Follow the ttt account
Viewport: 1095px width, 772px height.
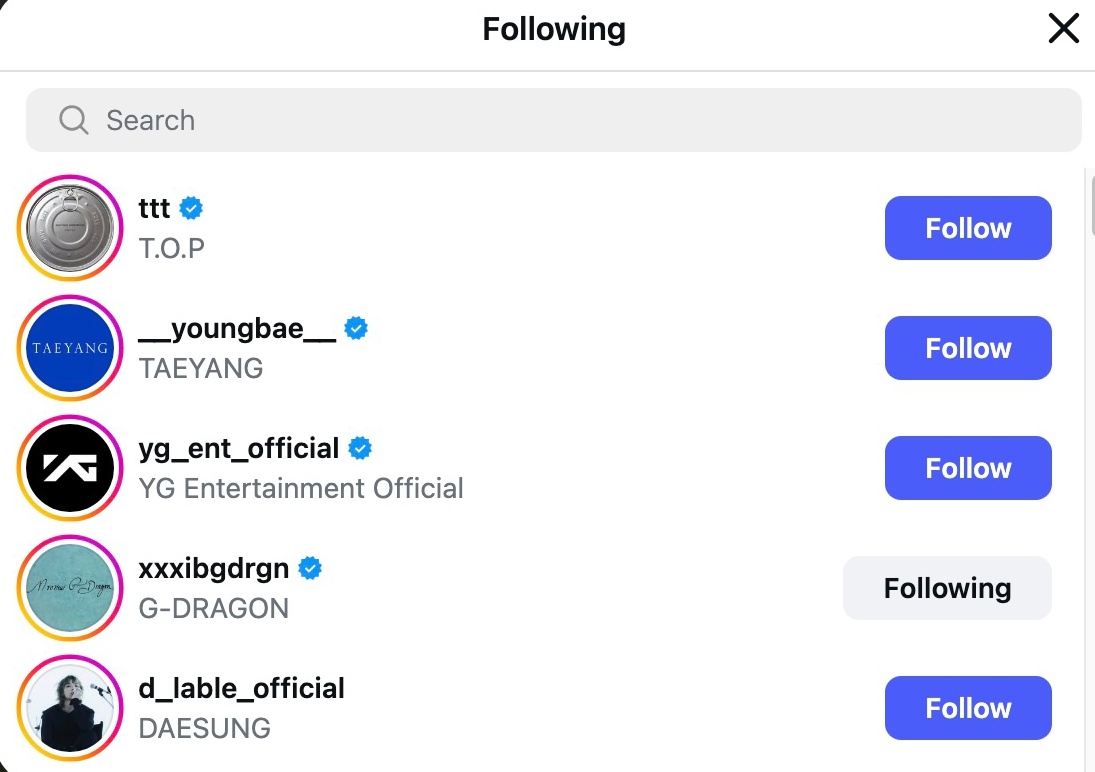pyautogui.click(x=967, y=227)
